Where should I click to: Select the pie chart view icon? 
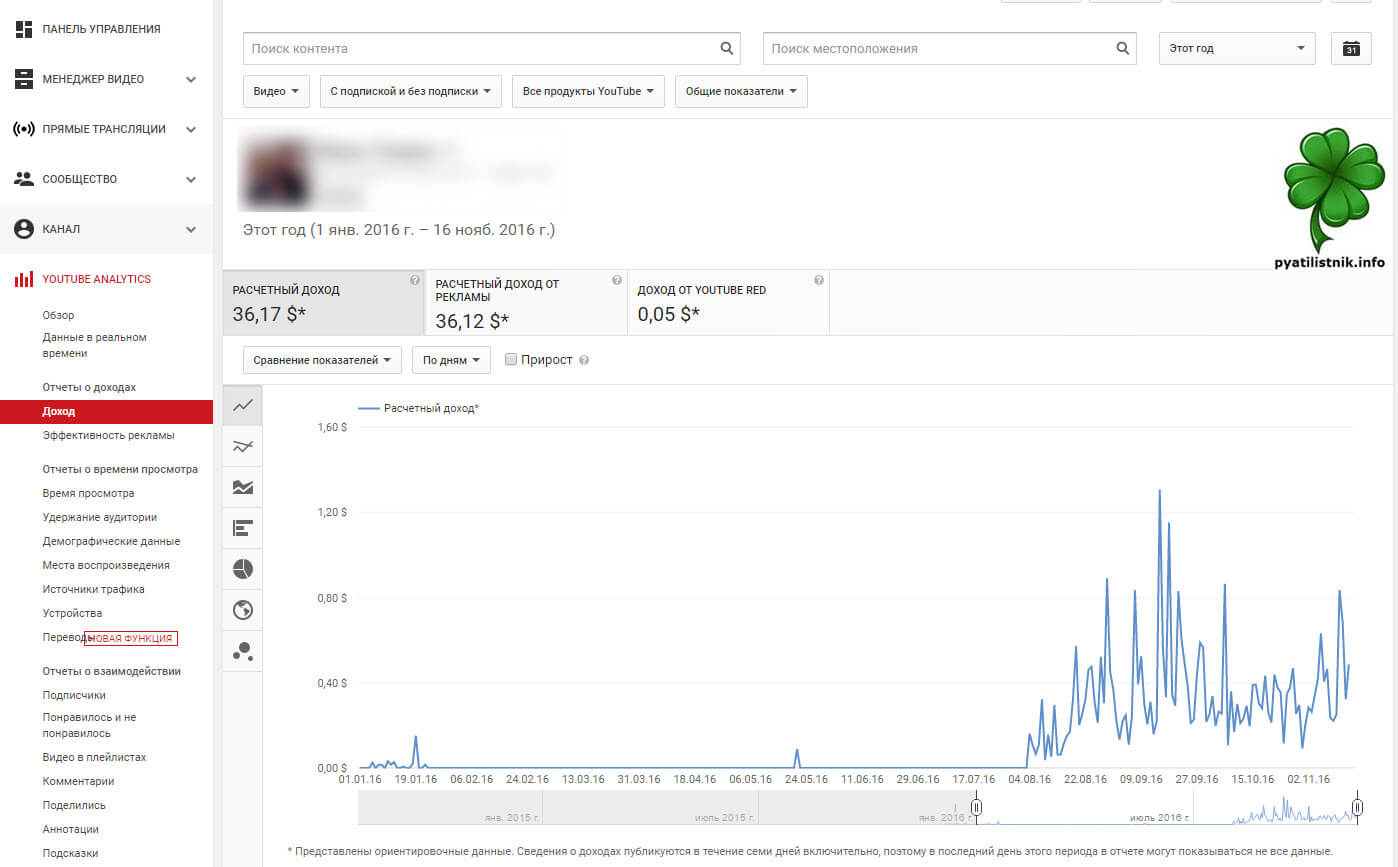242,569
